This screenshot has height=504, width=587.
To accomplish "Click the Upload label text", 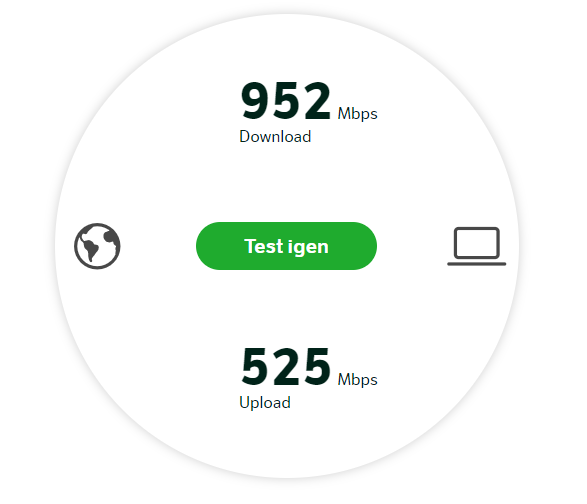I will coord(265,403).
